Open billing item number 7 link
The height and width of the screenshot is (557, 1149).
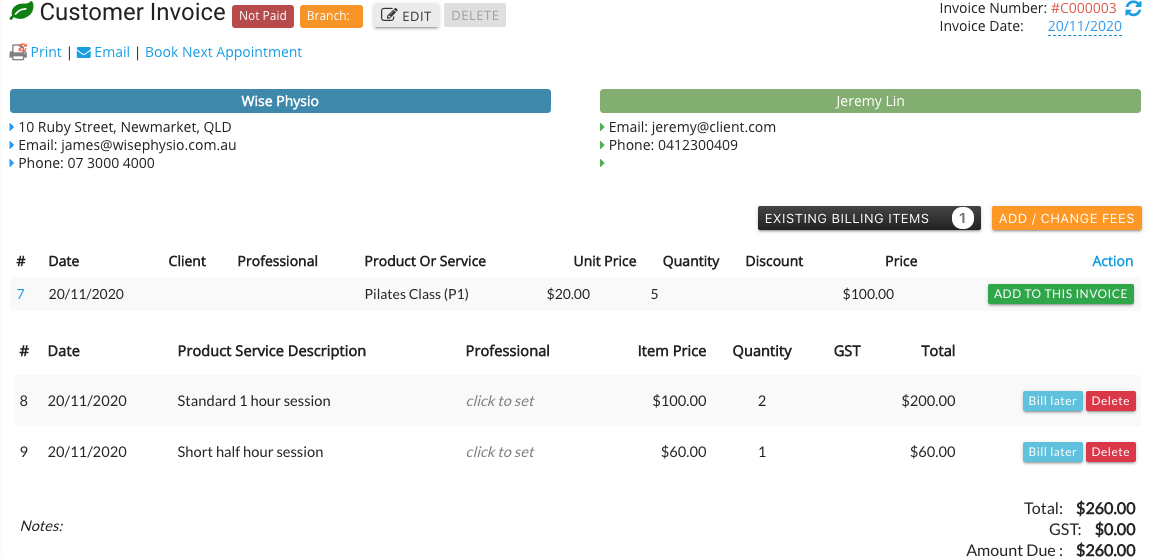(x=21, y=295)
